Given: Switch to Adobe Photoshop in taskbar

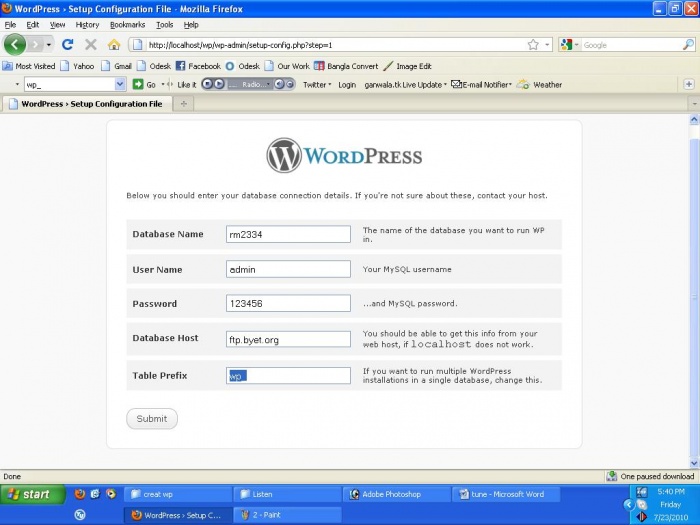Looking at the screenshot, I should [396, 494].
